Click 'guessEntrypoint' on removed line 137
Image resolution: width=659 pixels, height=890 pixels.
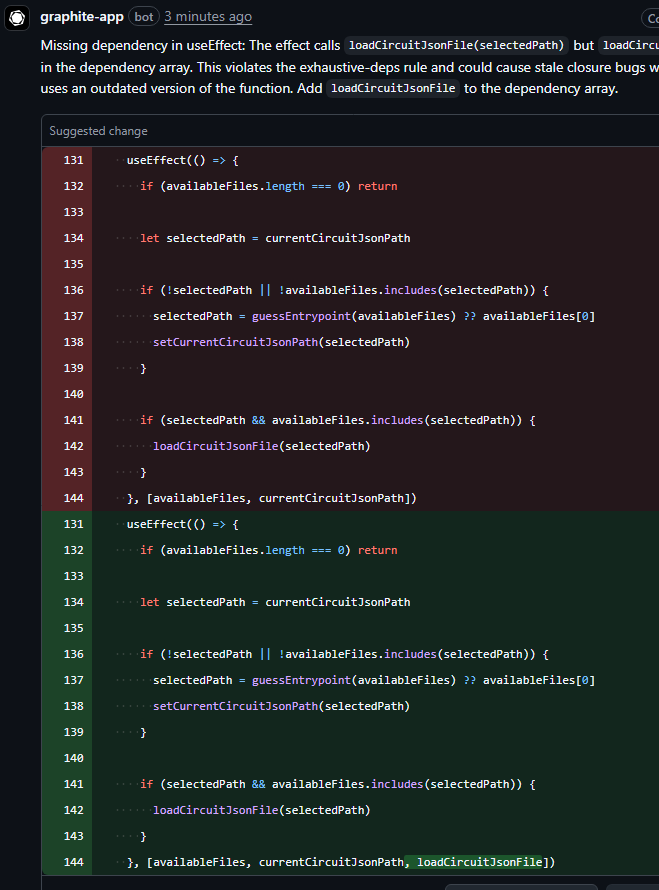(x=301, y=316)
